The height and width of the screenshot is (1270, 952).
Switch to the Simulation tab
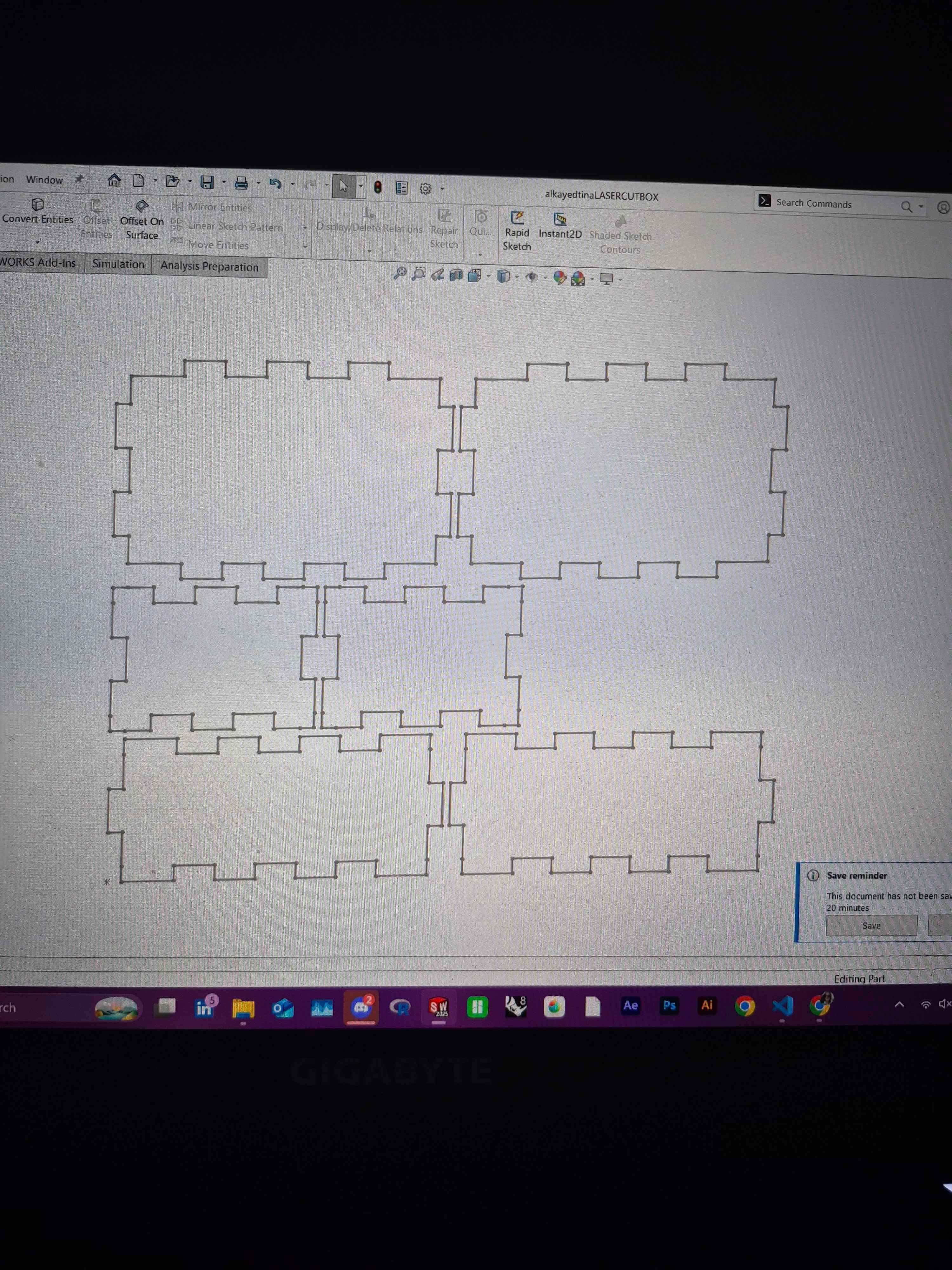(x=118, y=264)
